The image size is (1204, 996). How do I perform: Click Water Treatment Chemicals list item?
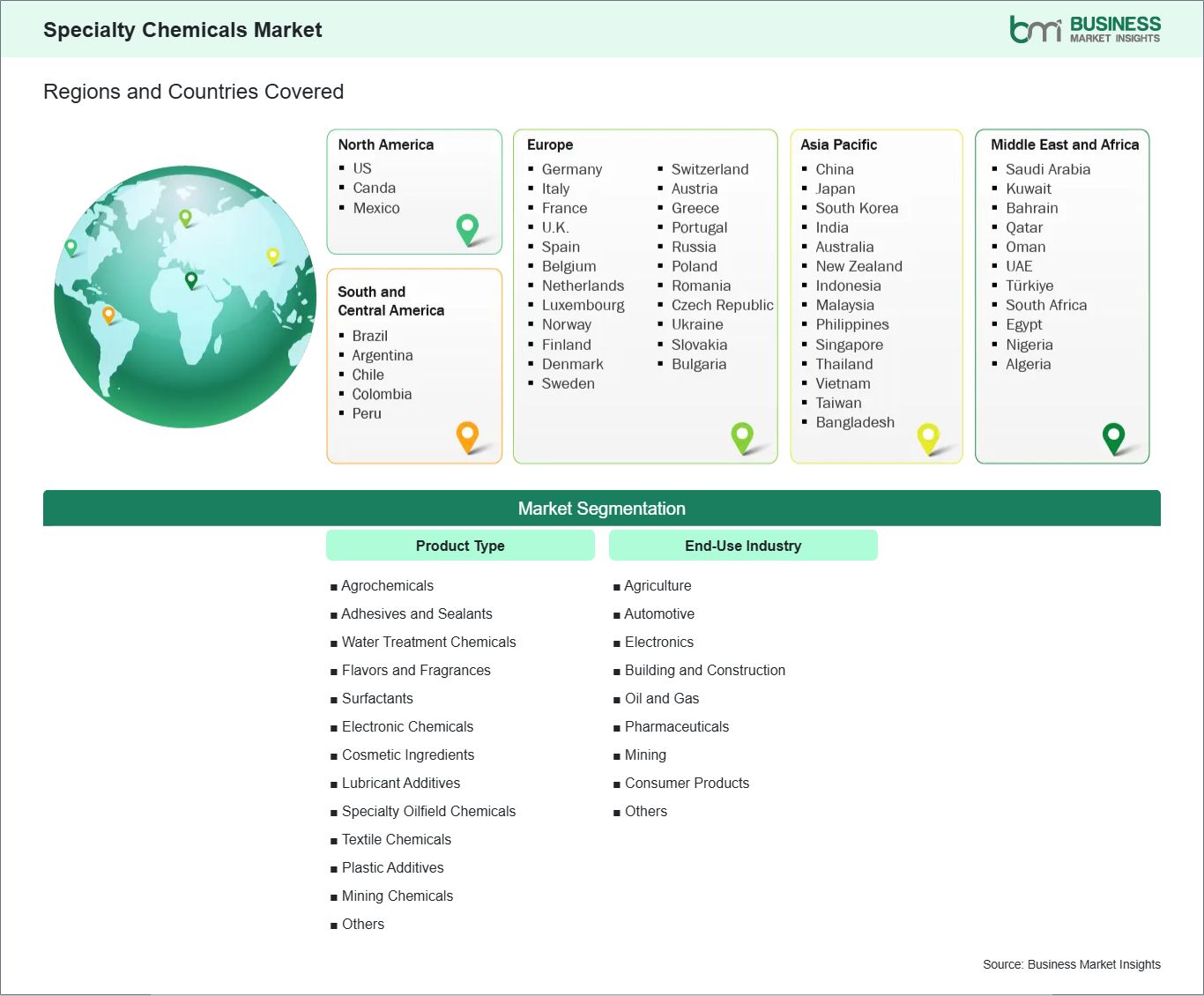pyautogui.click(x=428, y=642)
